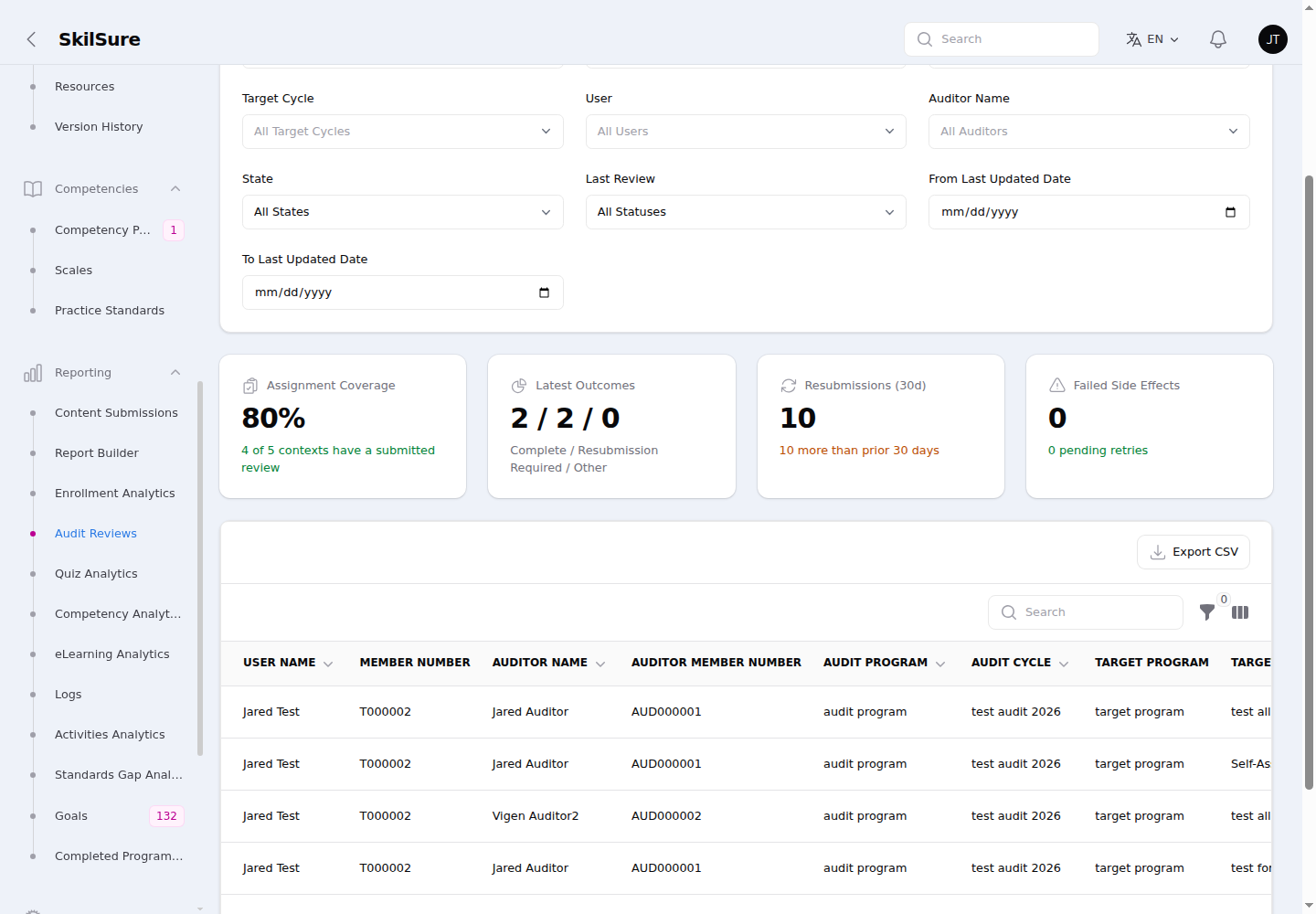Open eLearning Analytics
The width and height of the screenshot is (1316, 914).
pyautogui.click(x=112, y=654)
